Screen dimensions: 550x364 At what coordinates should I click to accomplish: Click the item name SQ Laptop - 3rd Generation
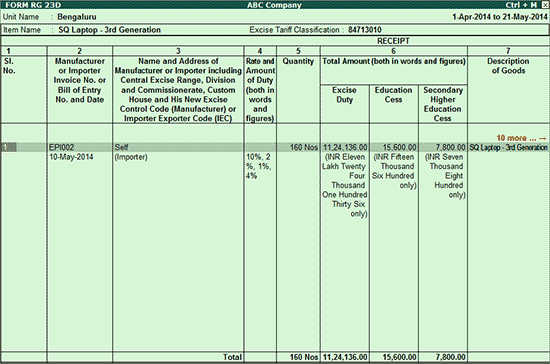coord(109,30)
